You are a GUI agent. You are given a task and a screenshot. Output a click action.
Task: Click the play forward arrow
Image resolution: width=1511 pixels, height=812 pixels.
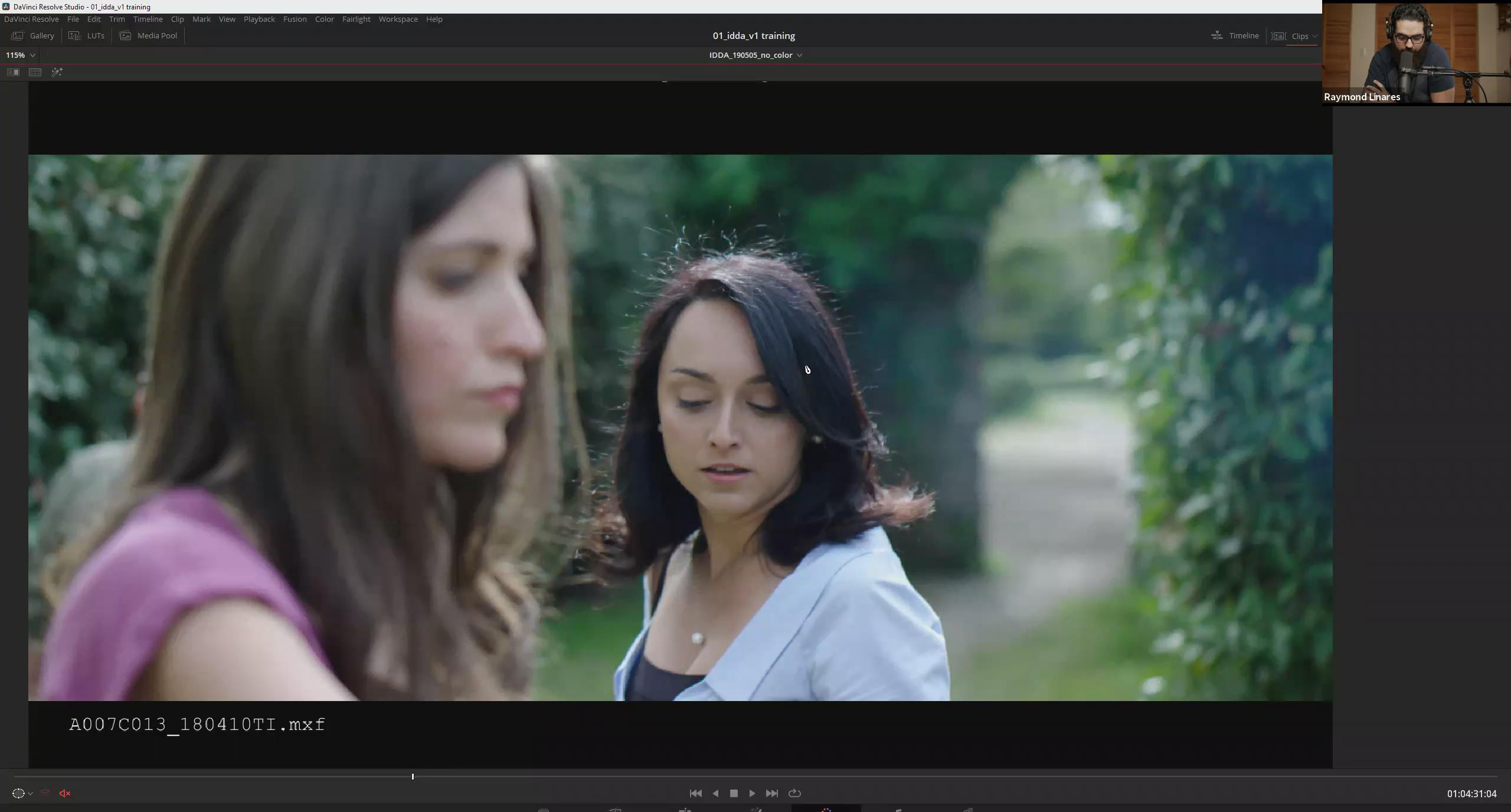[x=752, y=793]
